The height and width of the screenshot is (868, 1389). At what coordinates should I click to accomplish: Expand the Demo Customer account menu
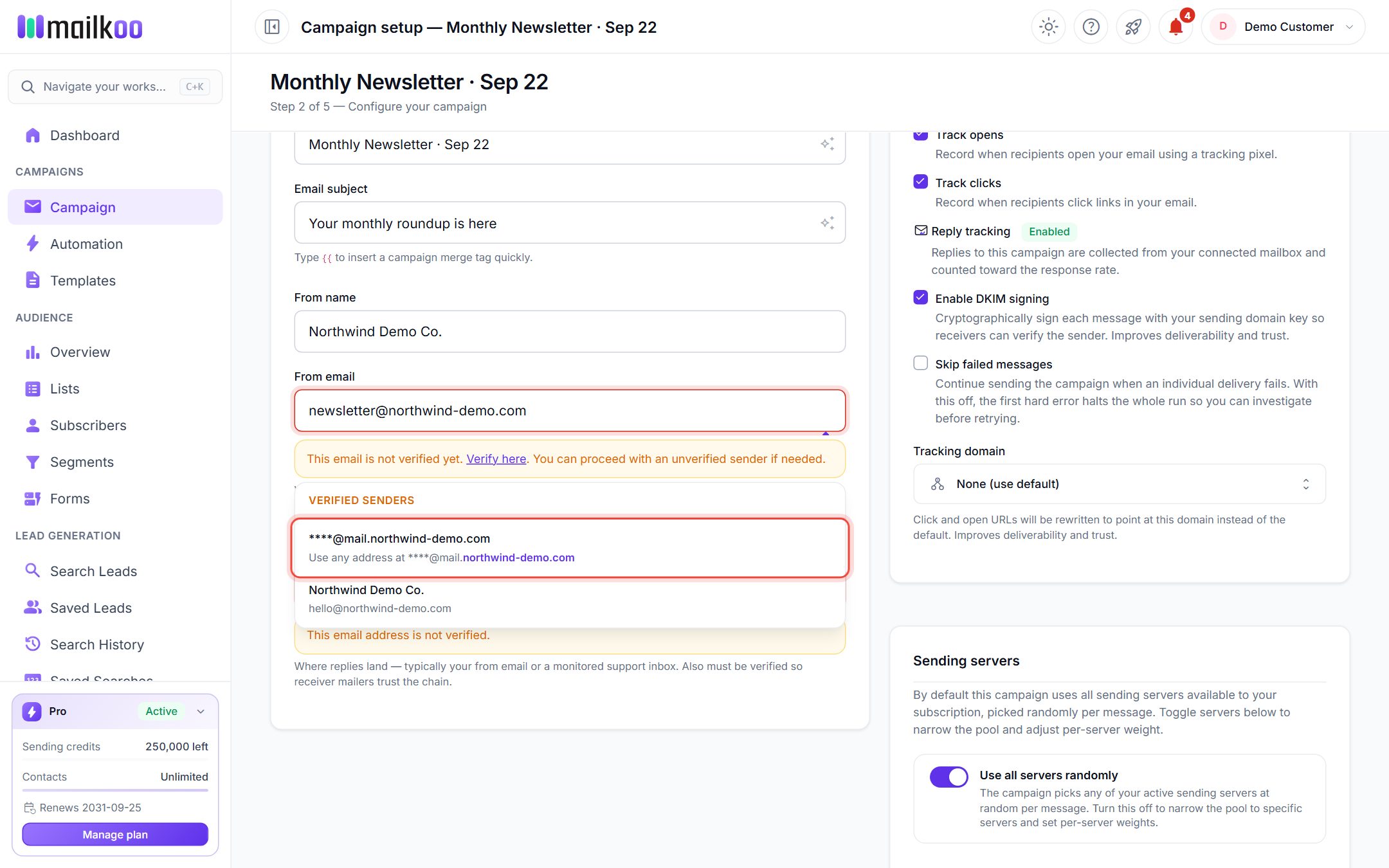point(1283,27)
